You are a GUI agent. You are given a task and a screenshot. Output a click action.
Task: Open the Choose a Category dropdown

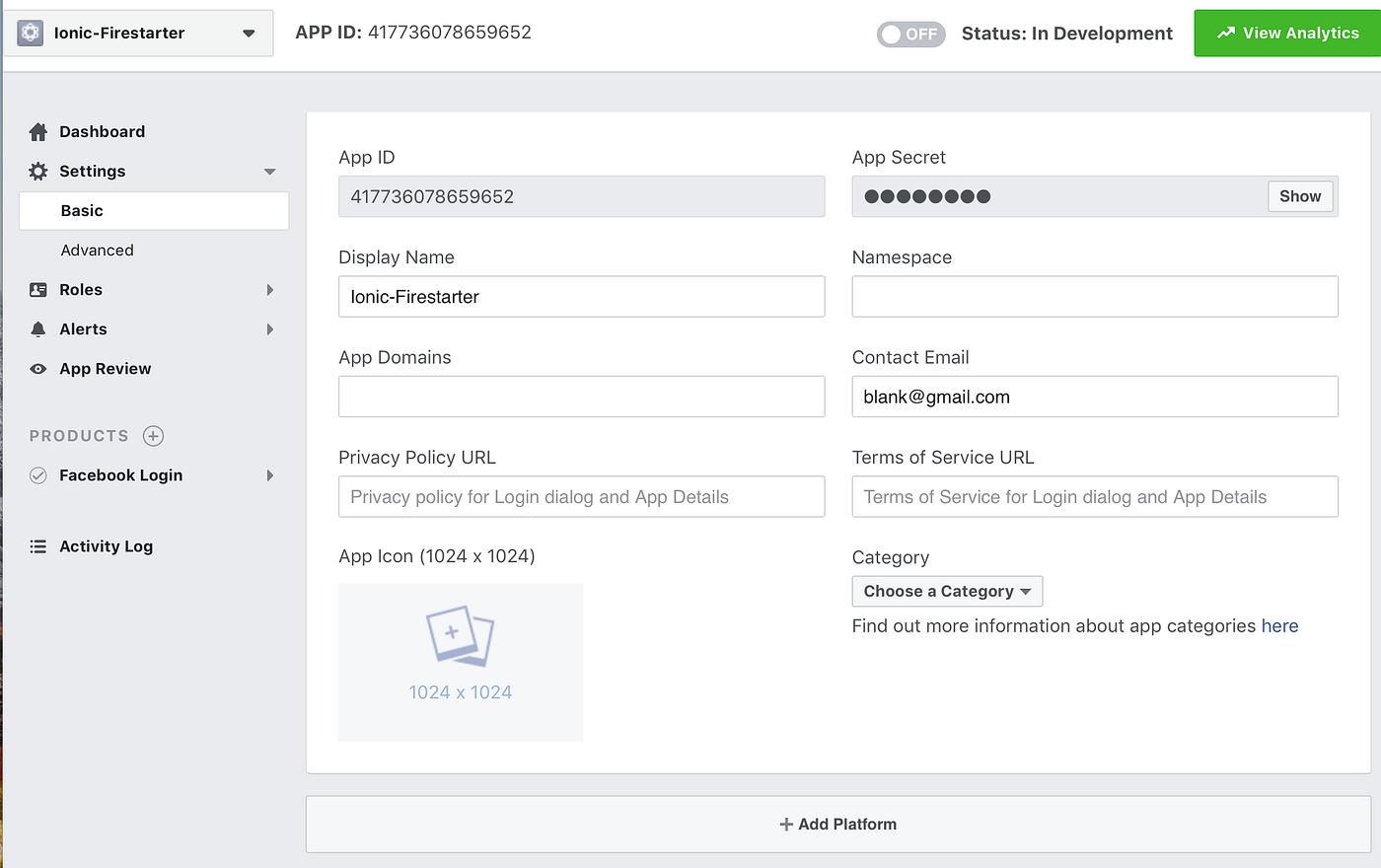(946, 591)
